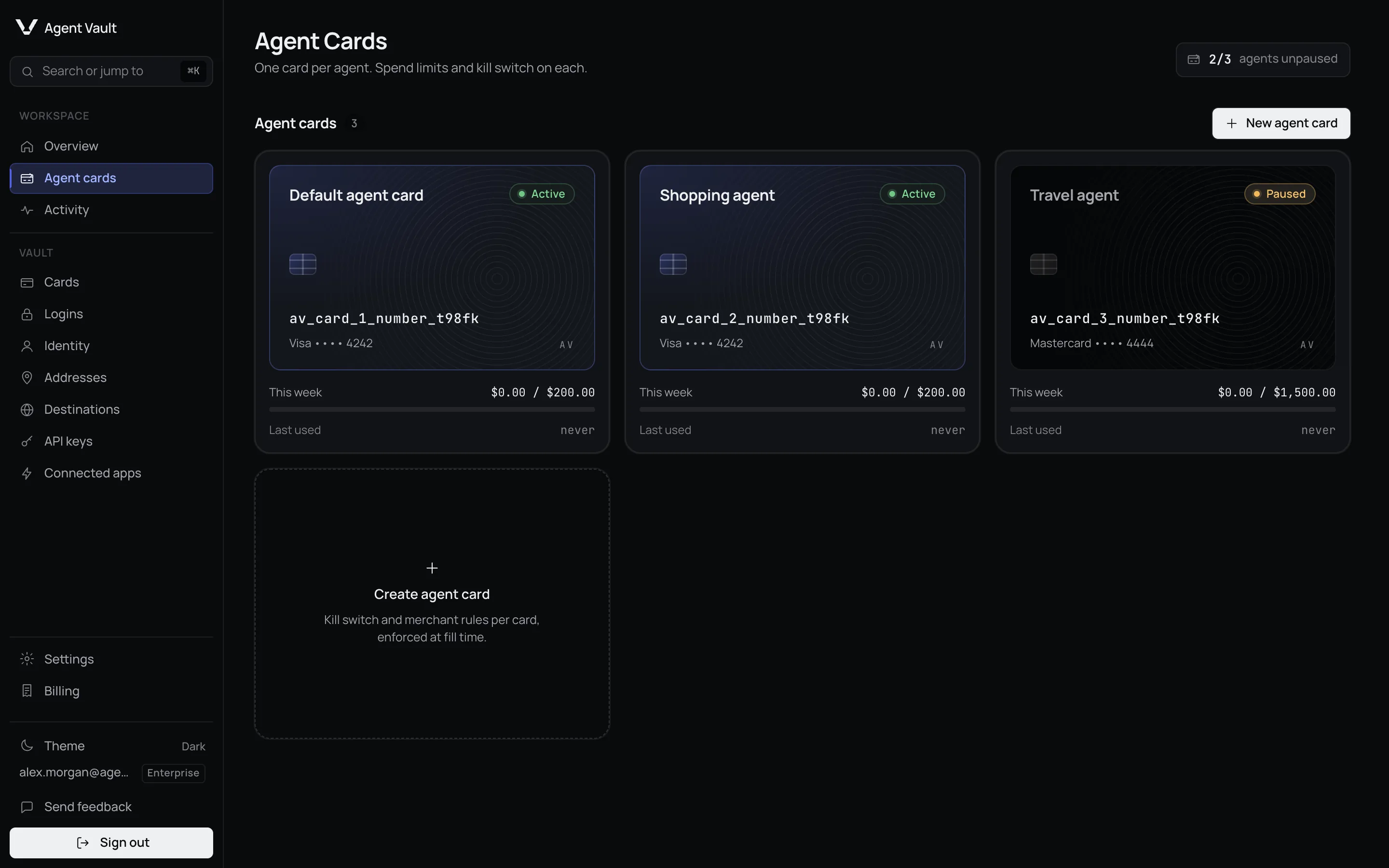This screenshot has width=1389, height=868.
Task: Open the Cards vault section
Action: [x=111, y=283]
